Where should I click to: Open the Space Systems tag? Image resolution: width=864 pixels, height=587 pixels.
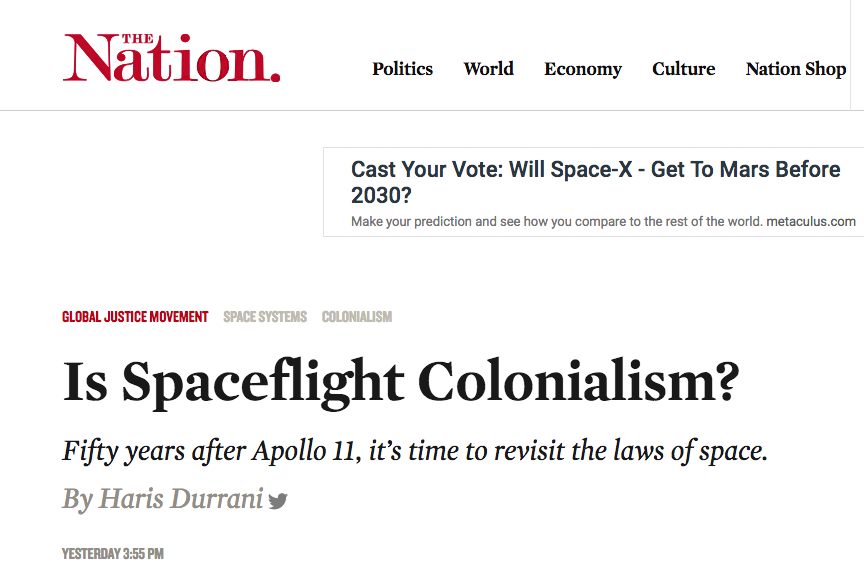point(265,317)
